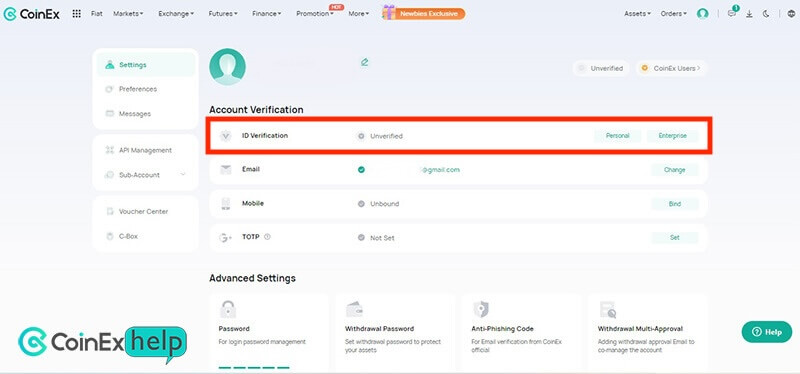Click the Personal verification button

point(617,136)
